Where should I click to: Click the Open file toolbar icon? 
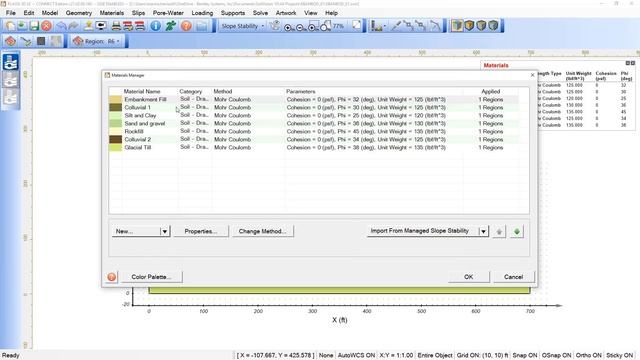(22, 26)
